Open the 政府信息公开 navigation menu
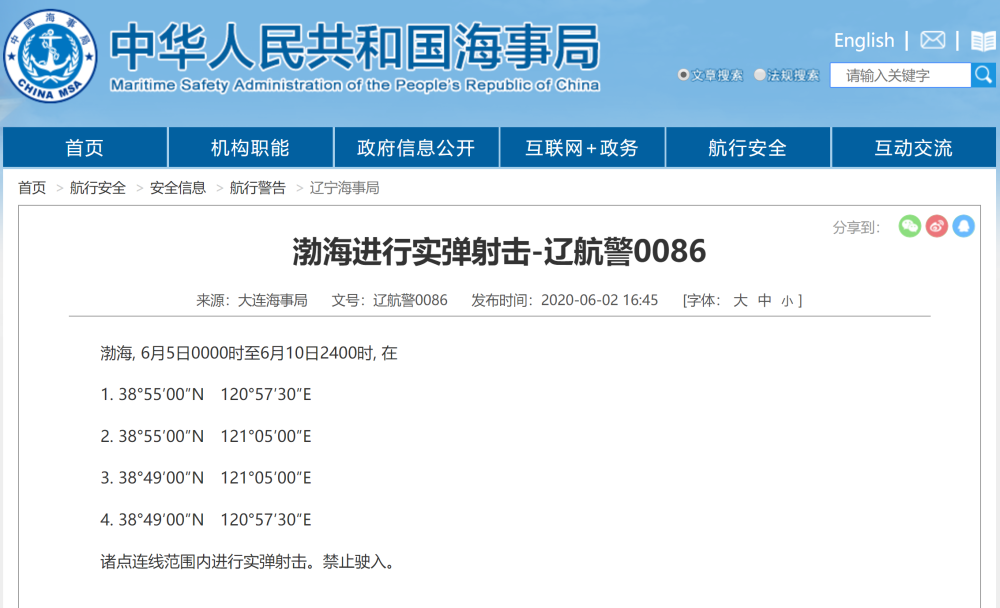 click(x=417, y=146)
